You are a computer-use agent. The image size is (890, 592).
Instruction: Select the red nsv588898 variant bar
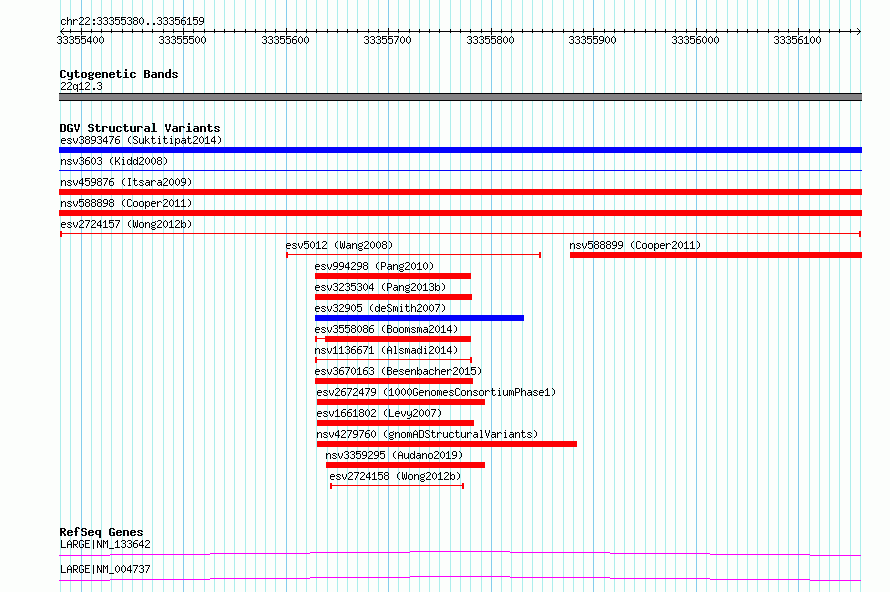click(x=460, y=213)
